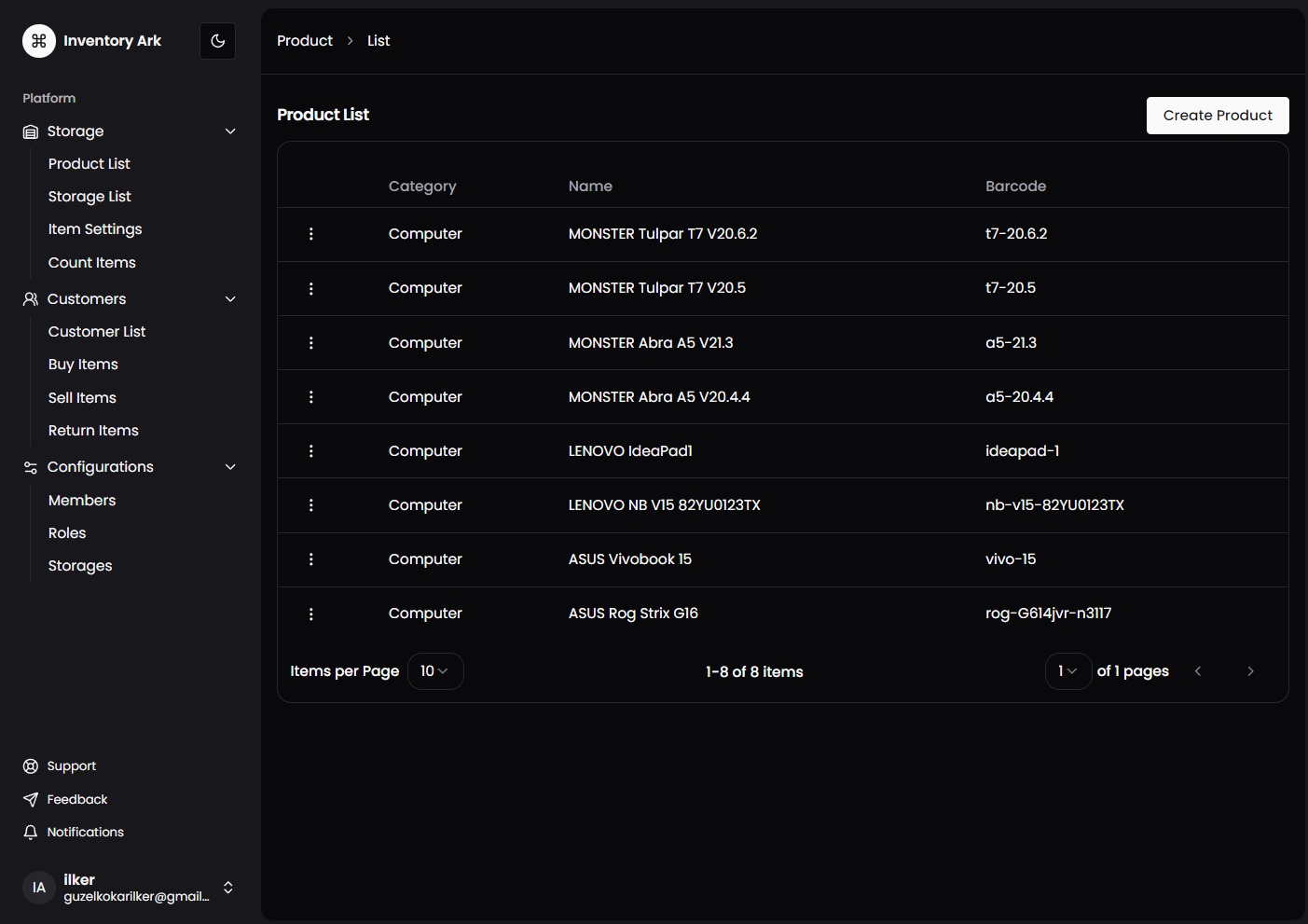1308x924 pixels.
Task: Click the name LENOVO IdeaPad1
Action: click(630, 451)
